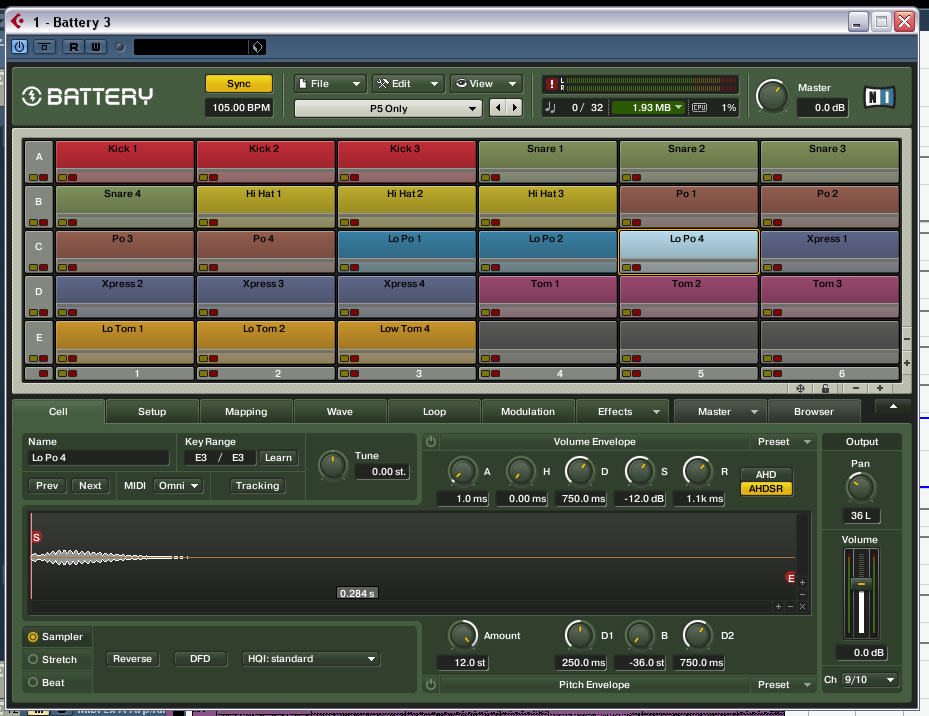Click the Battery logo
The width and height of the screenshot is (929, 716).
pyautogui.click(x=88, y=97)
